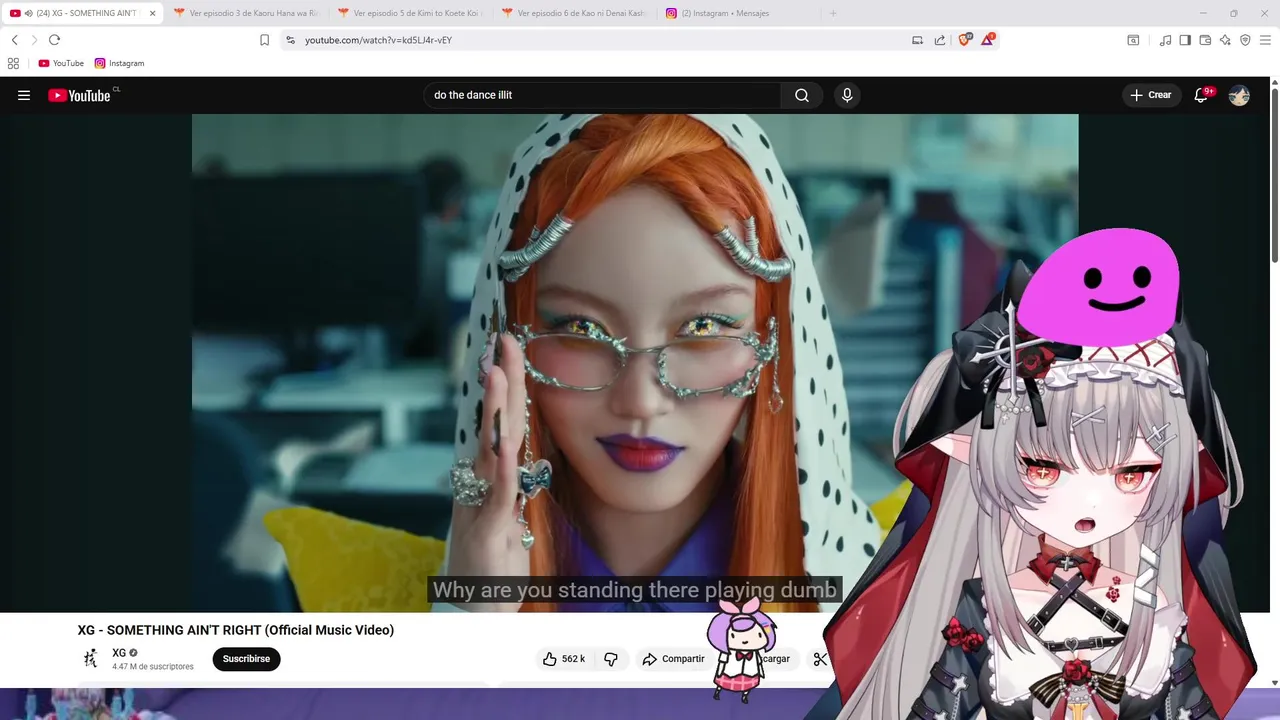Click the install/cast screen icon in address bar

917,40
